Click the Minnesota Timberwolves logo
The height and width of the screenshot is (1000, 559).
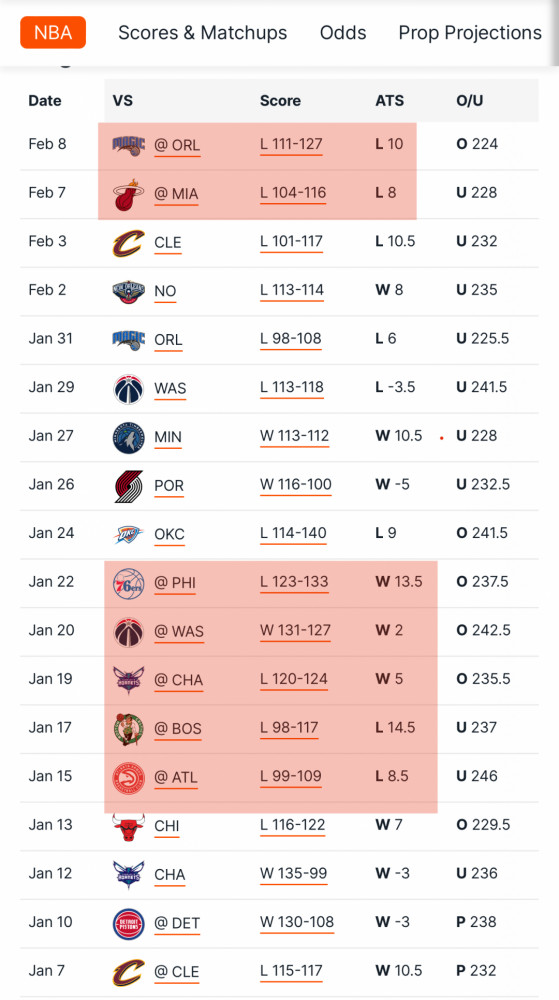(x=128, y=437)
